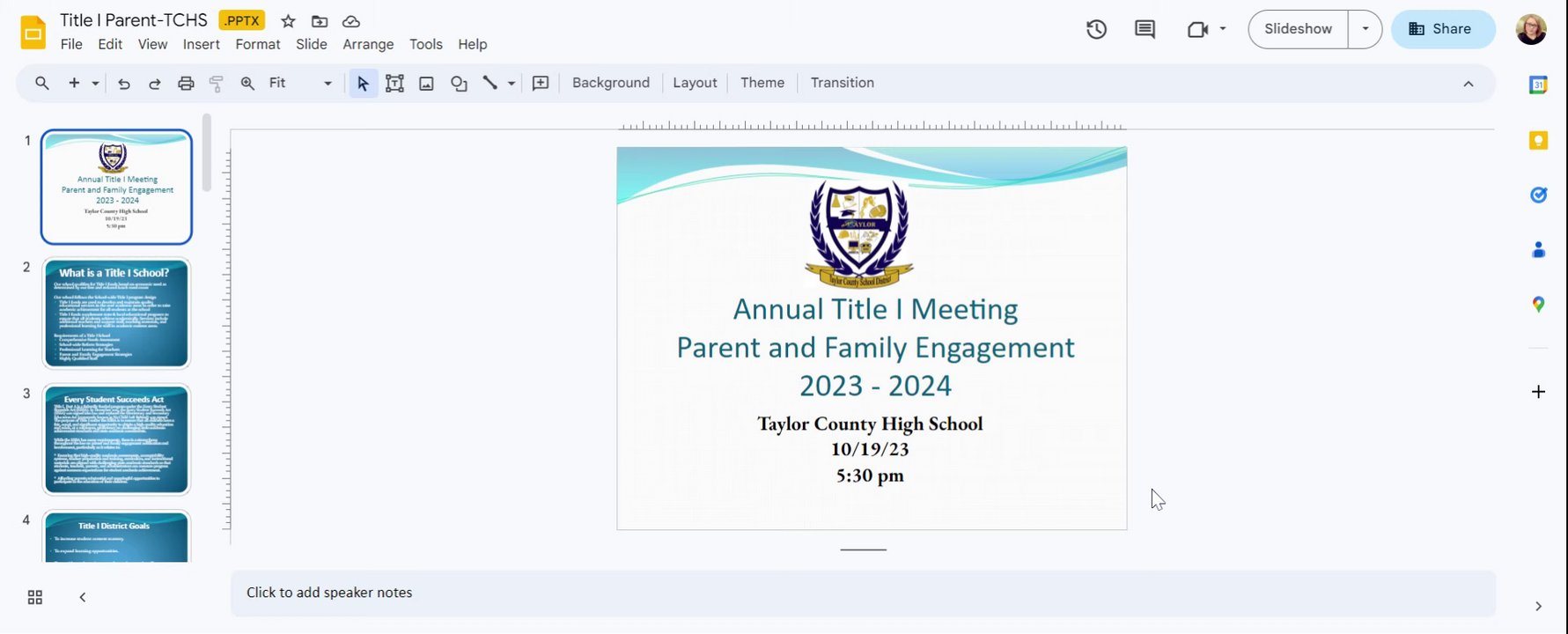Check the cloud save status icon
Image resolution: width=1568 pixels, height=634 pixels.
coord(351,21)
